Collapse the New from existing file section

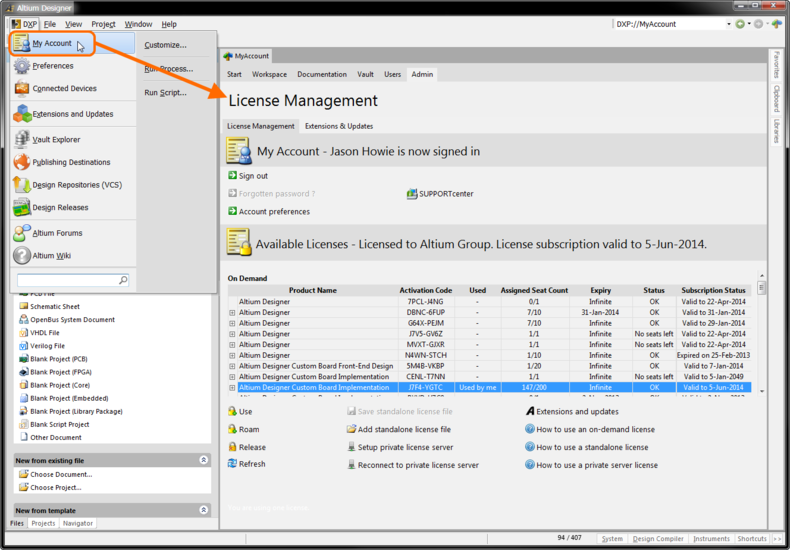[x=204, y=460]
